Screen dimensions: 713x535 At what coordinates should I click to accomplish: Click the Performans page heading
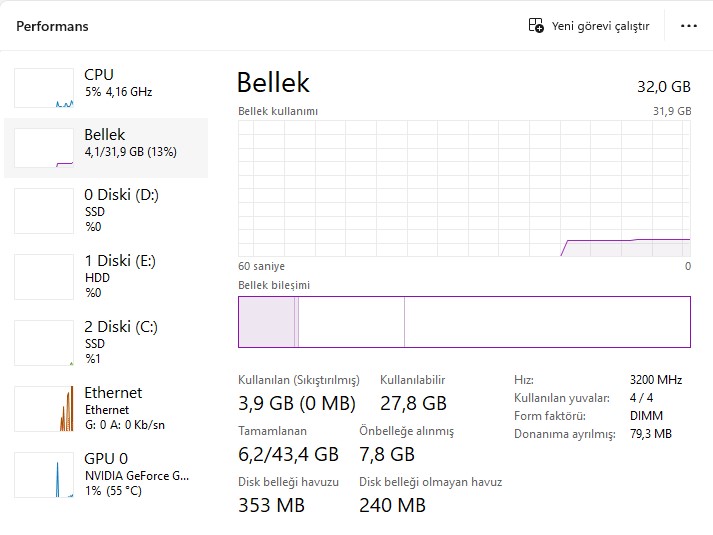pyautogui.click(x=52, y=26)
